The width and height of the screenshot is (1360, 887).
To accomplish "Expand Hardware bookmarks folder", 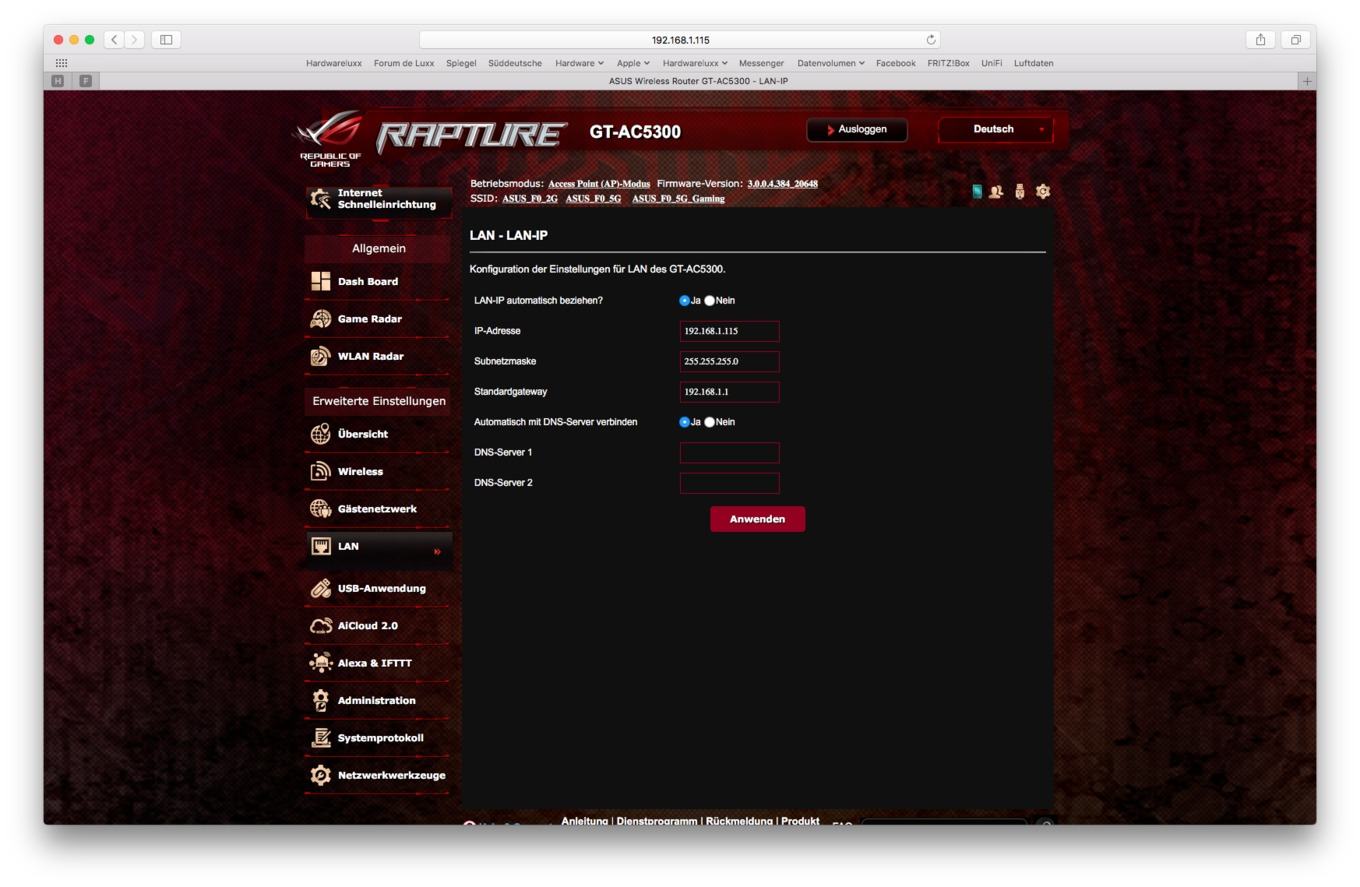I will click(x=579, y=63).
